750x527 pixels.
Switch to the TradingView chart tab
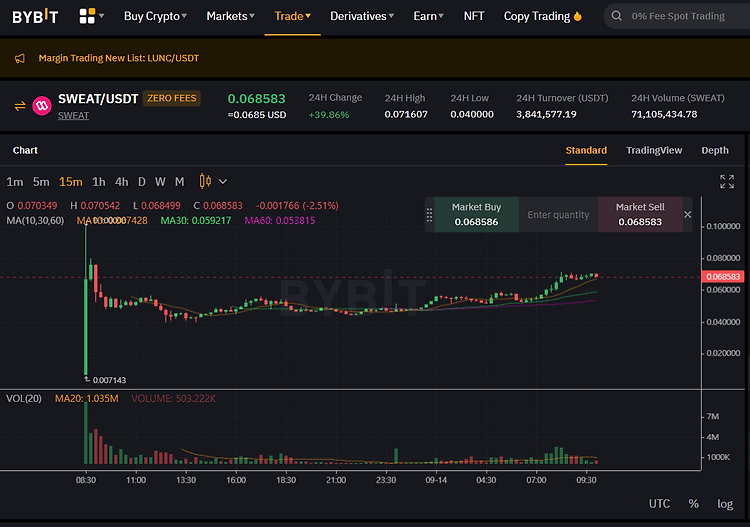pos(654,150)
